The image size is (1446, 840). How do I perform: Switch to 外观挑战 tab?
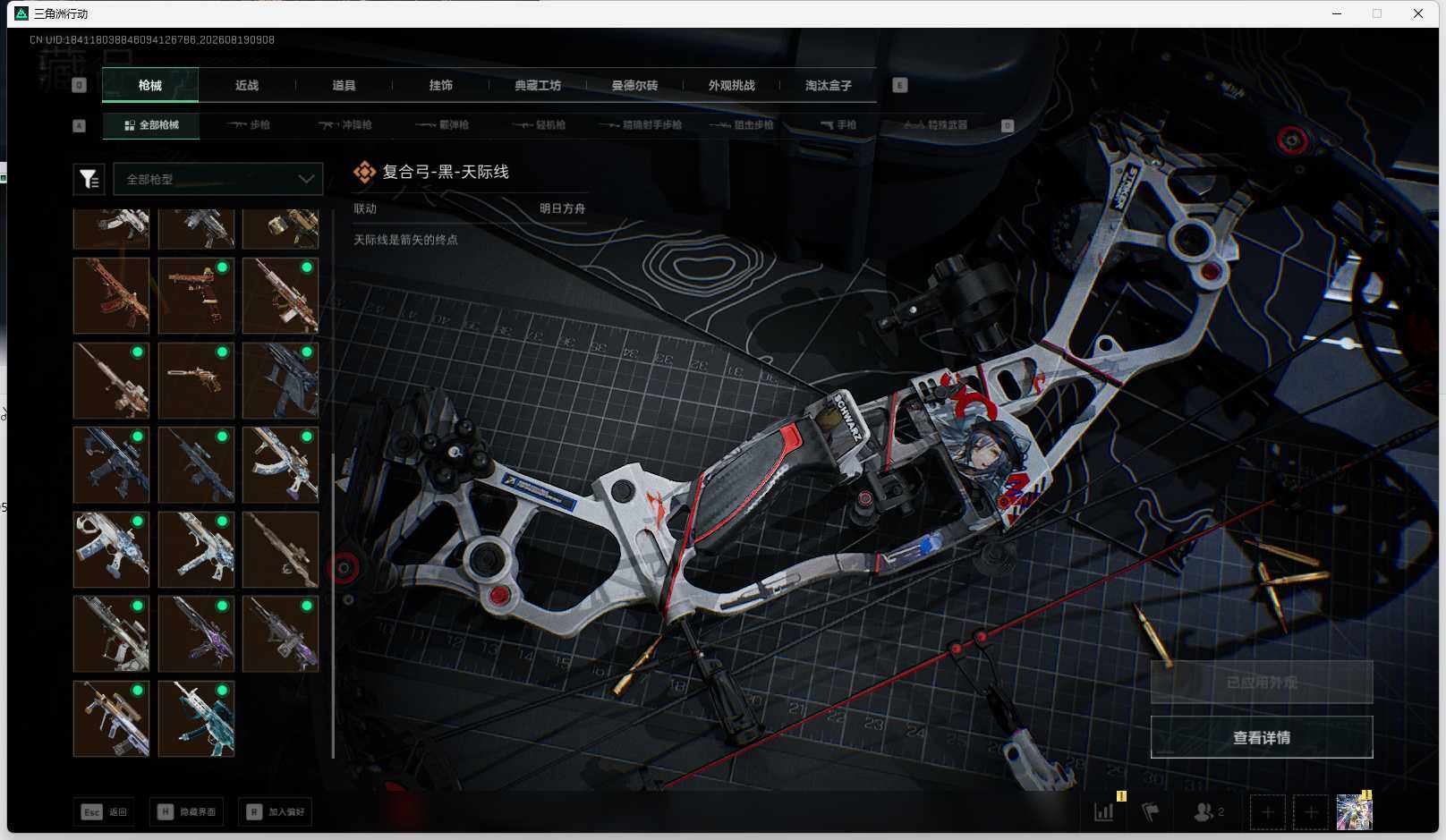click(732, 85)
